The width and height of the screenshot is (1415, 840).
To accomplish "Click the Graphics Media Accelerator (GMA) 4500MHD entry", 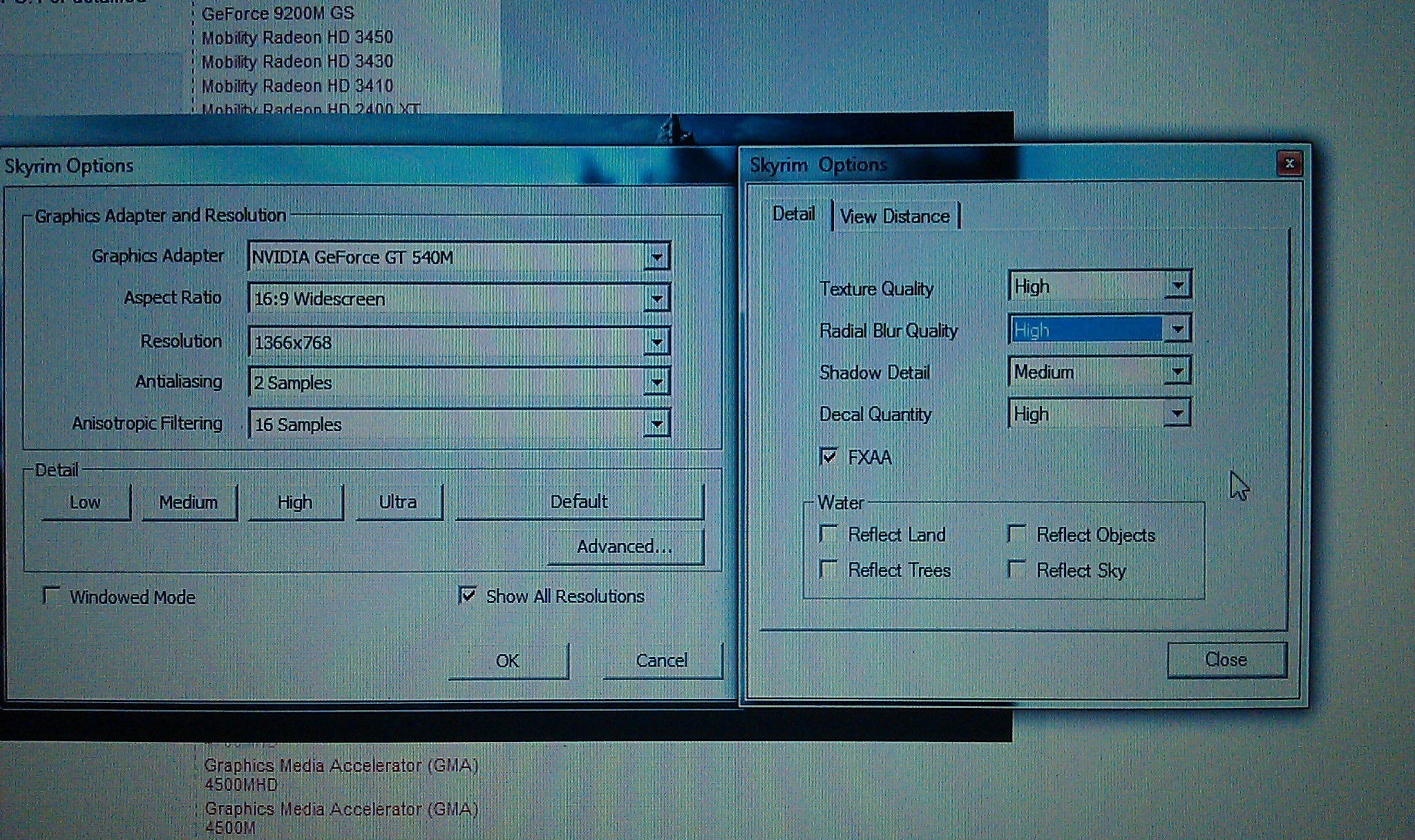I will click(341, 774).
